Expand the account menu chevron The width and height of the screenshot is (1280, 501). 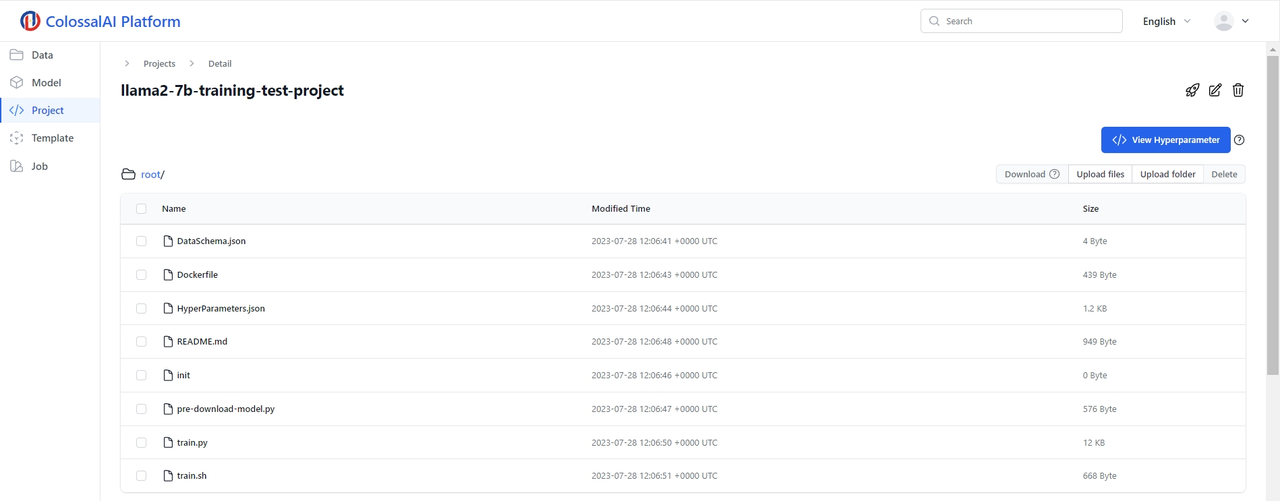click(1245, 21)
